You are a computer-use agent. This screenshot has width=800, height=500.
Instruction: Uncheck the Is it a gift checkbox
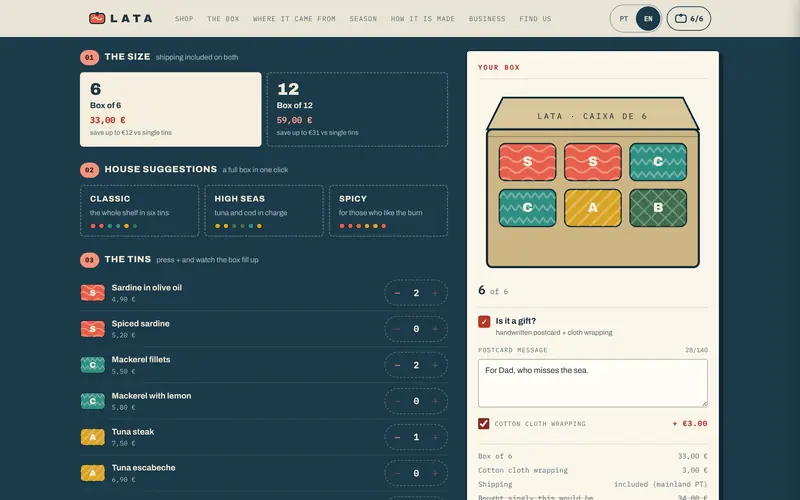[x=484, y=321]
